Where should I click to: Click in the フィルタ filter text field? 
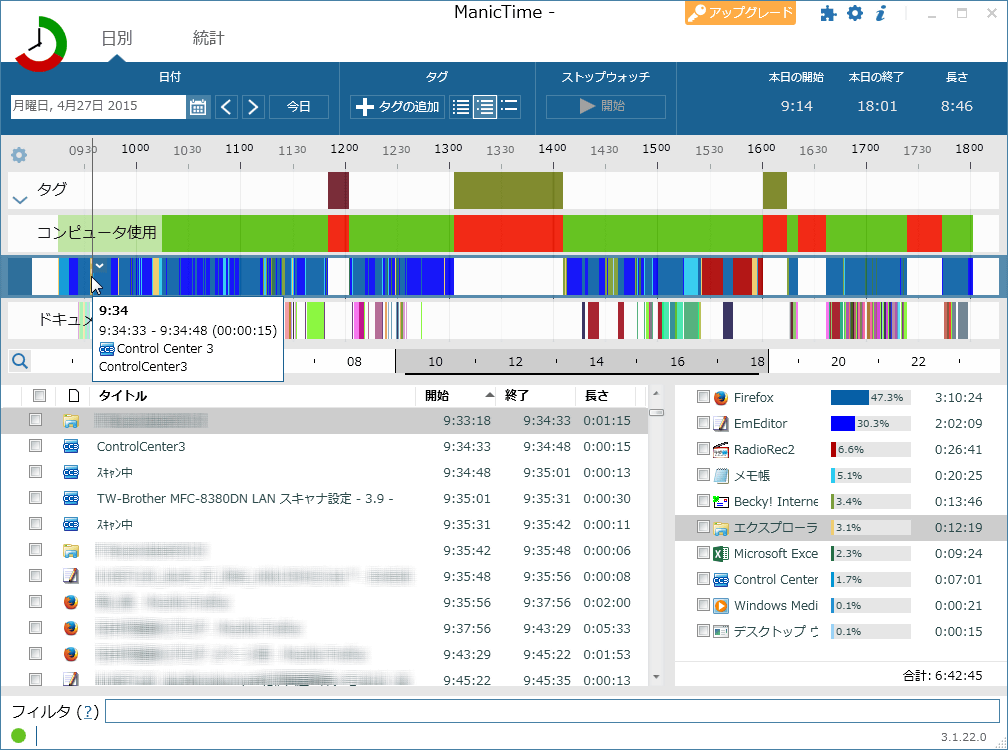(x=552, y=711)
